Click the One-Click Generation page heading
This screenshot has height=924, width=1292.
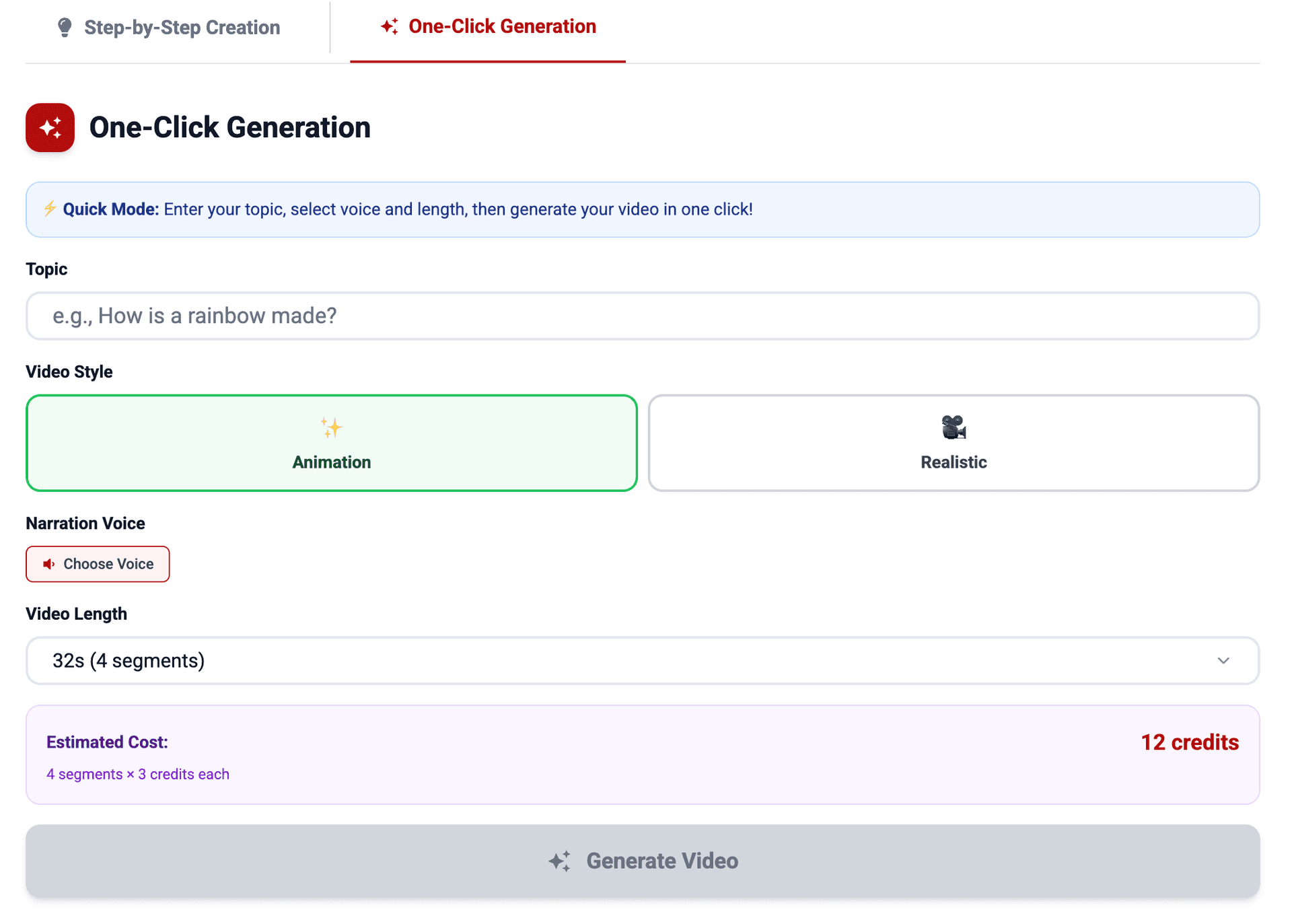(229, 128)
